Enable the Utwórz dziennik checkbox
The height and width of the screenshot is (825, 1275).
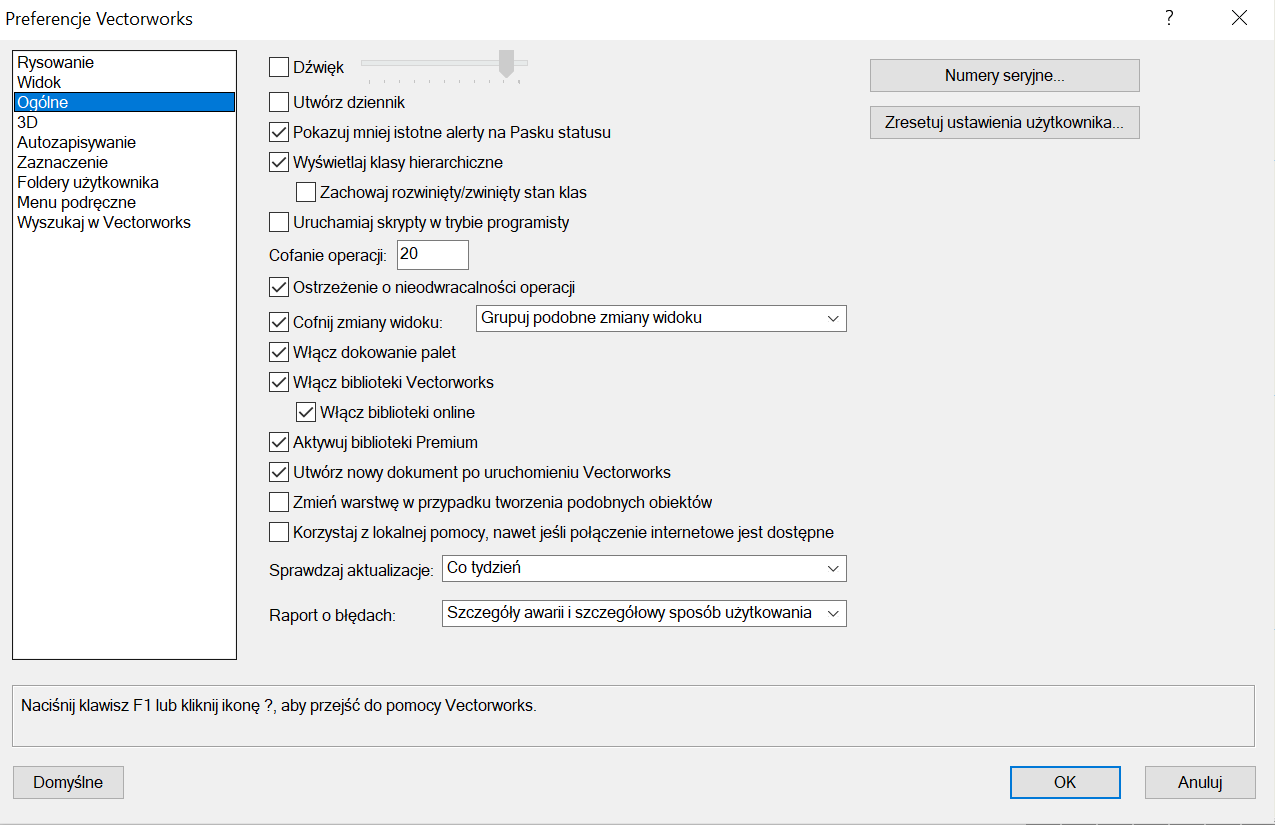[279, 101]
